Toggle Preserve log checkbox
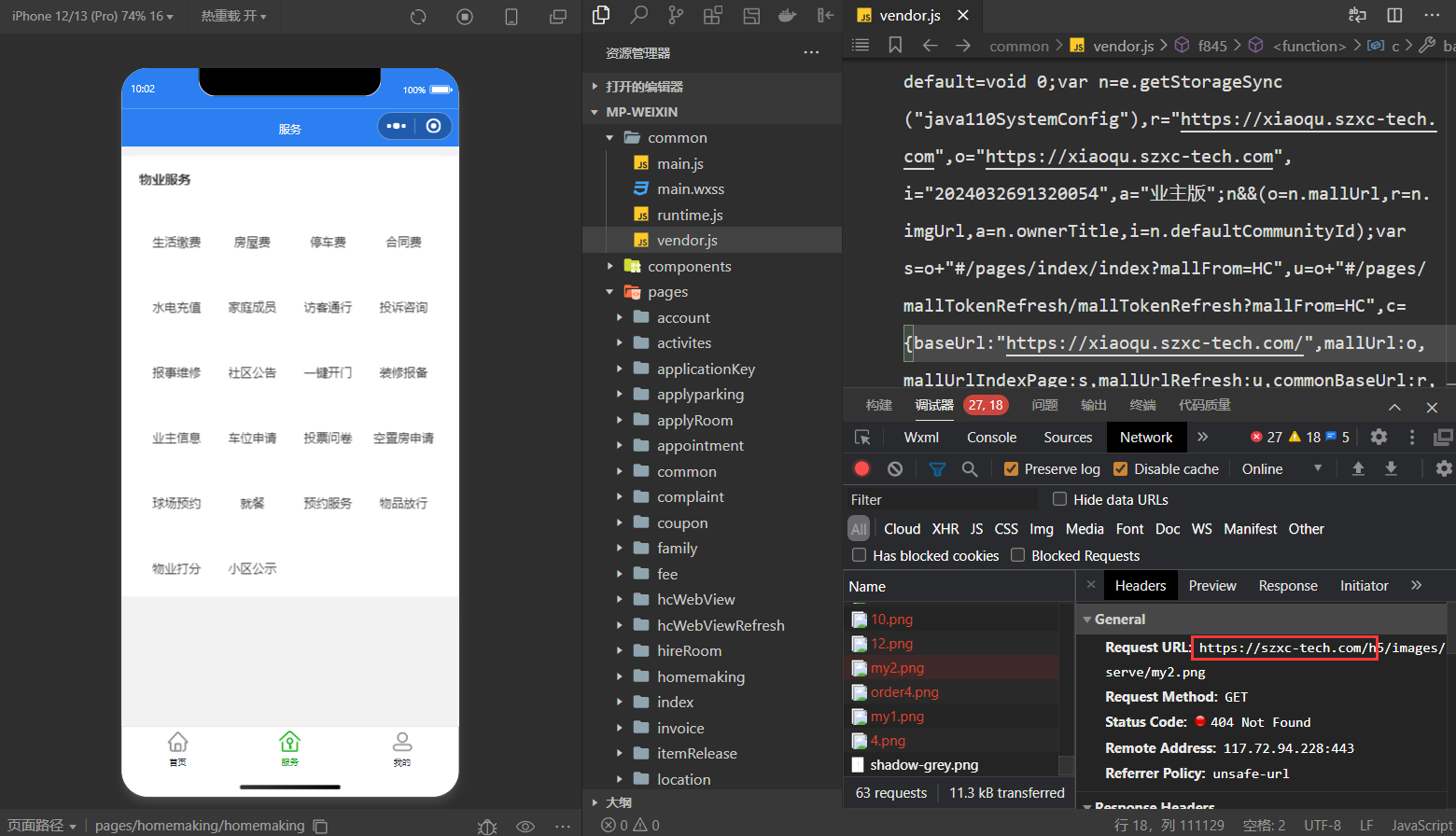 pos(1011,468)
